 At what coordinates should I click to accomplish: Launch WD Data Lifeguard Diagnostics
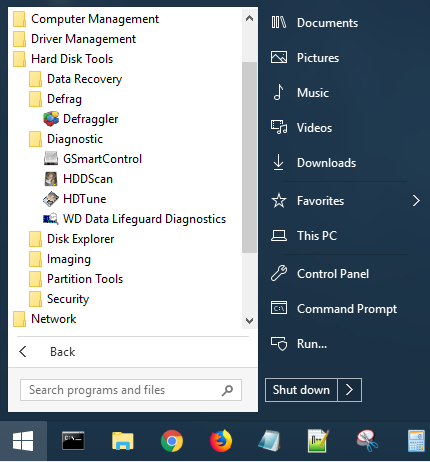tap(135, 219)
